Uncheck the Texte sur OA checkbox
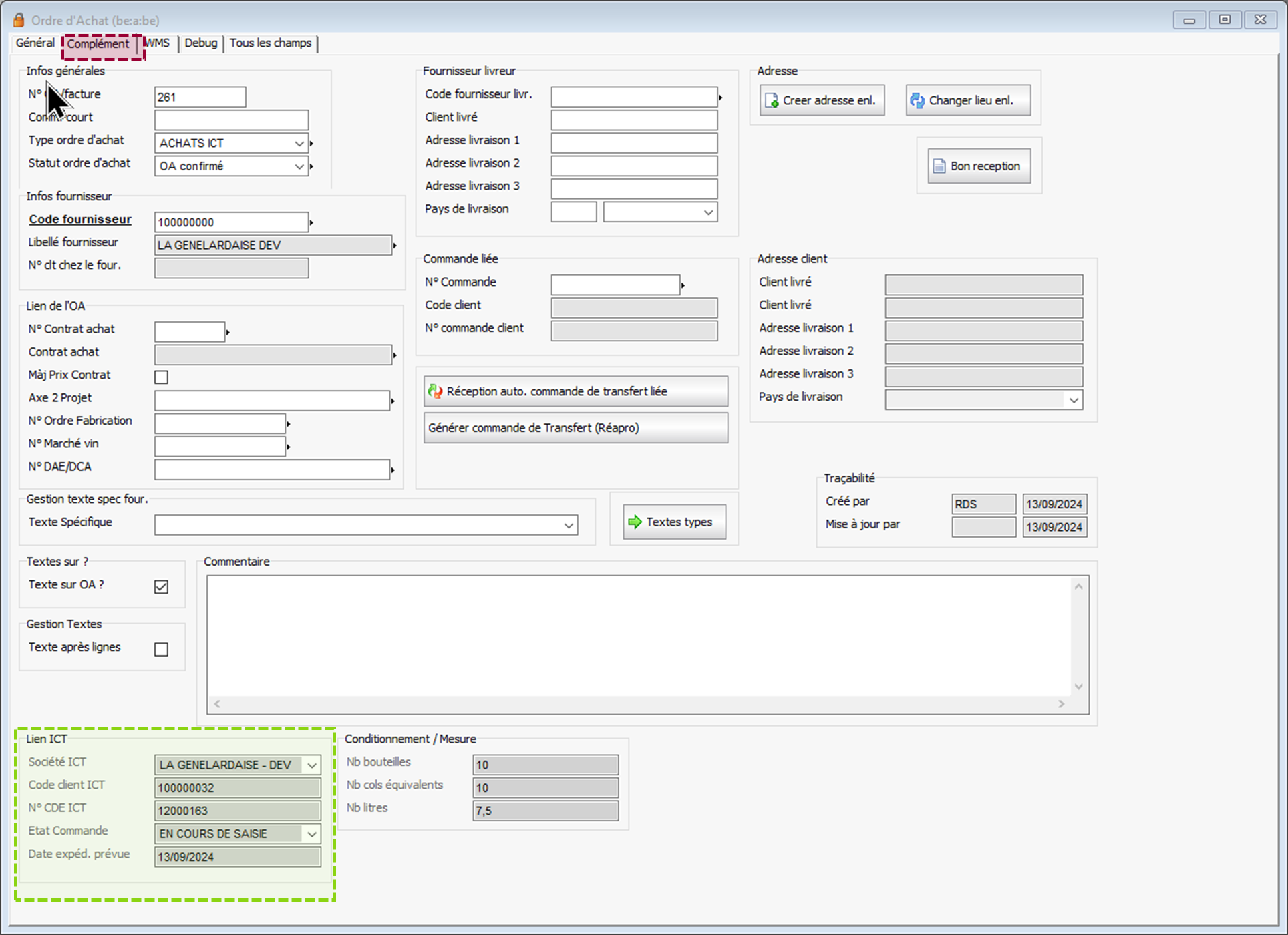Image resolution: width=1288 pixels, height=935 pixels. [161, 586]
